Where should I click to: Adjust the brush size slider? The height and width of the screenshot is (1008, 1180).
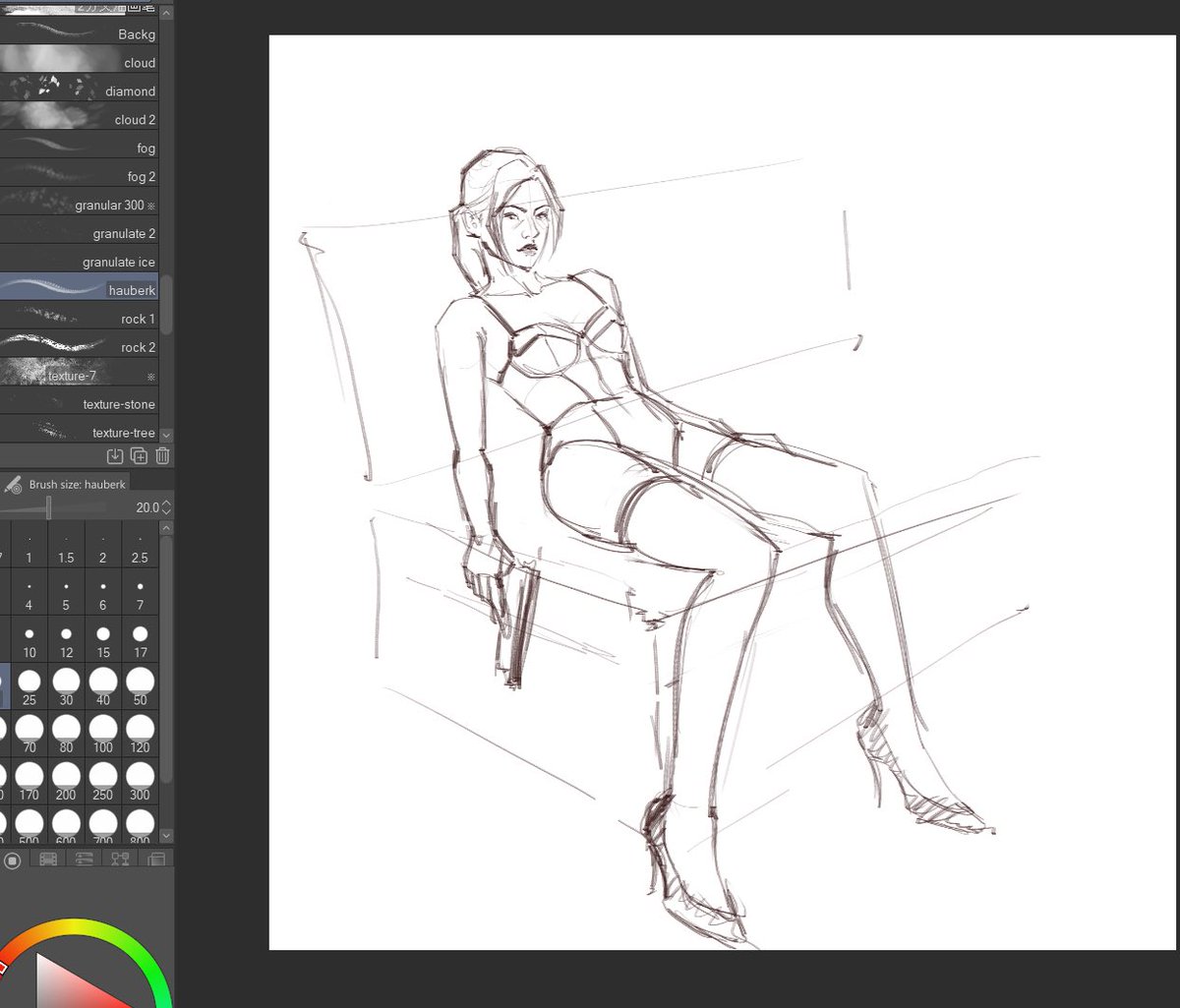click(x=54, y=507)
